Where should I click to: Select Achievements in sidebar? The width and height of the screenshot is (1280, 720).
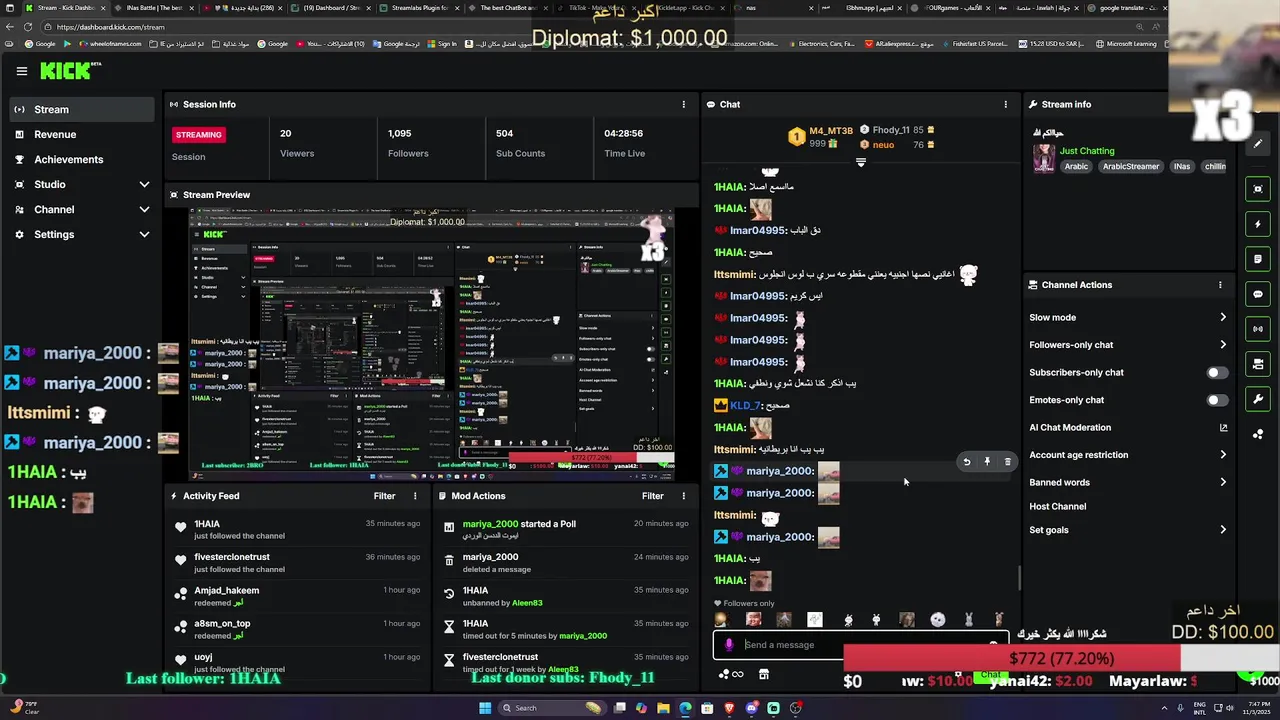tap(82, 159)
